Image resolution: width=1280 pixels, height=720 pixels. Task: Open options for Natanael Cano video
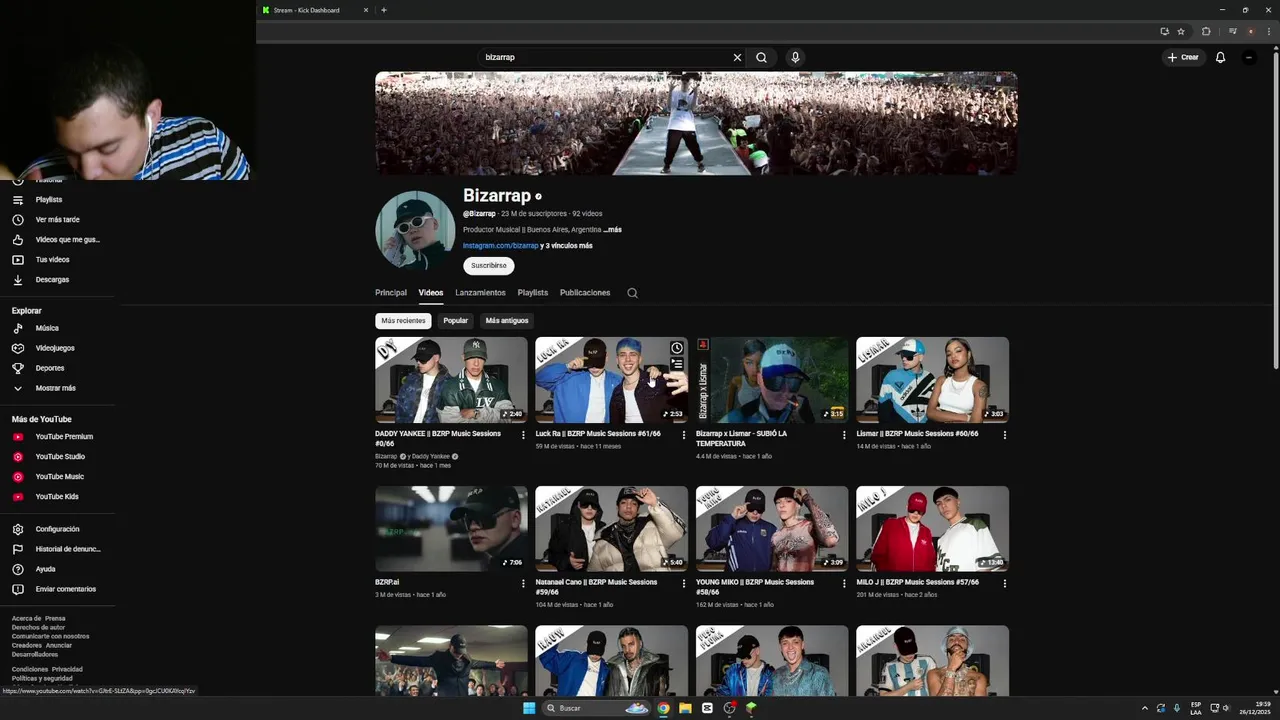683,583
